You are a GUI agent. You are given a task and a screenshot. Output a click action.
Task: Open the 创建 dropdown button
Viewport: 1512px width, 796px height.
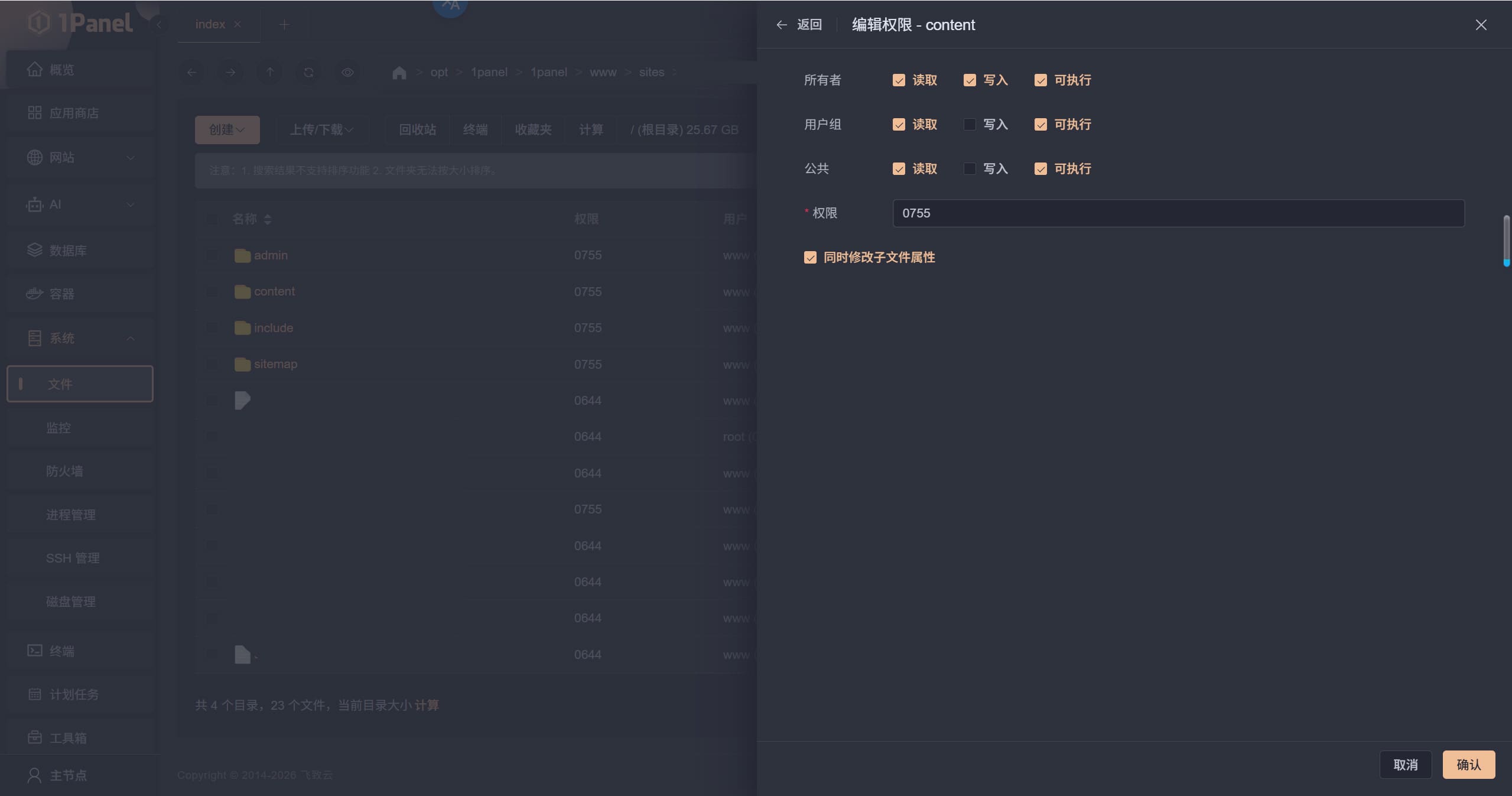tap(227, 129)
